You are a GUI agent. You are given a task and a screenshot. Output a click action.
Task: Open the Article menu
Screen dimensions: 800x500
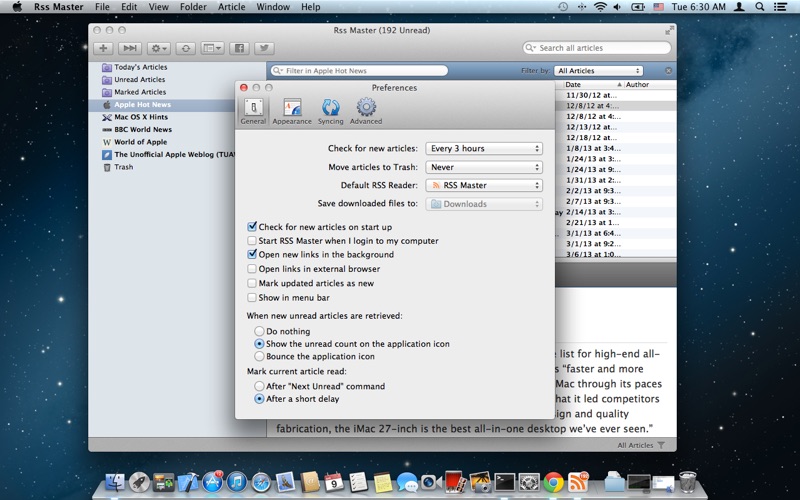[x=232, y=7]
